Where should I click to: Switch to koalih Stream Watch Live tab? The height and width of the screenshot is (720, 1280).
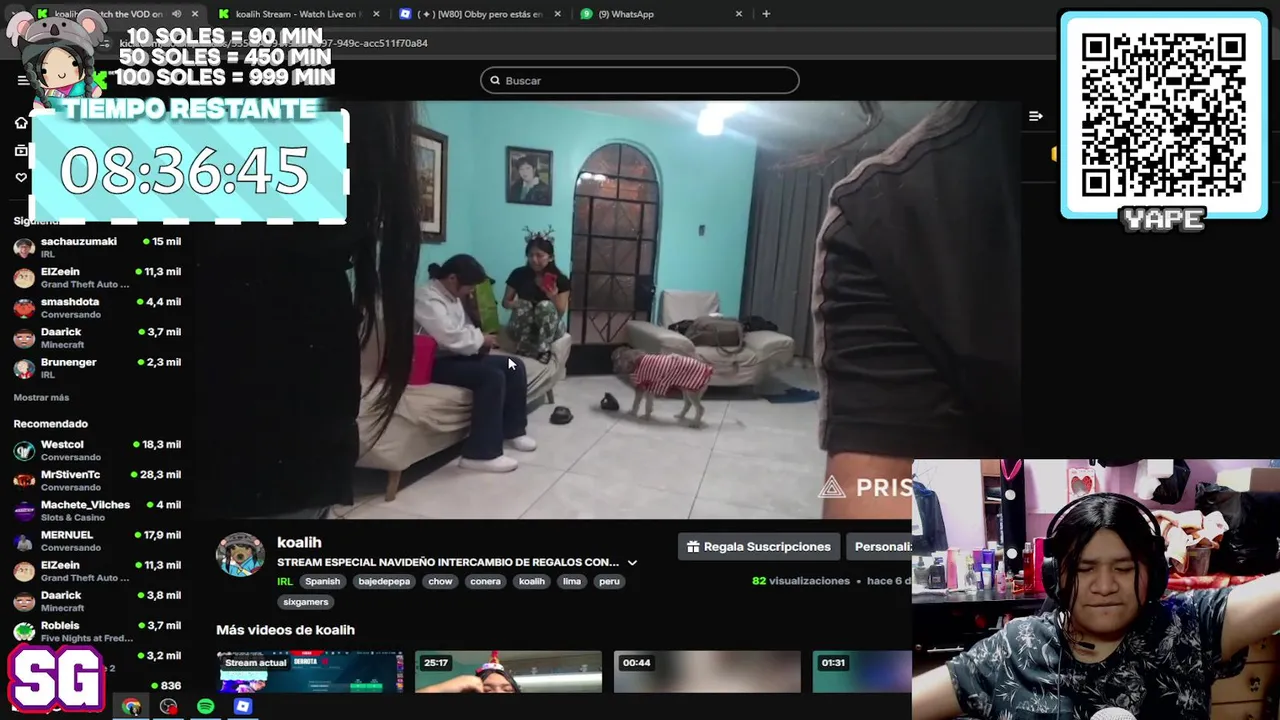(x=298, y=14)
